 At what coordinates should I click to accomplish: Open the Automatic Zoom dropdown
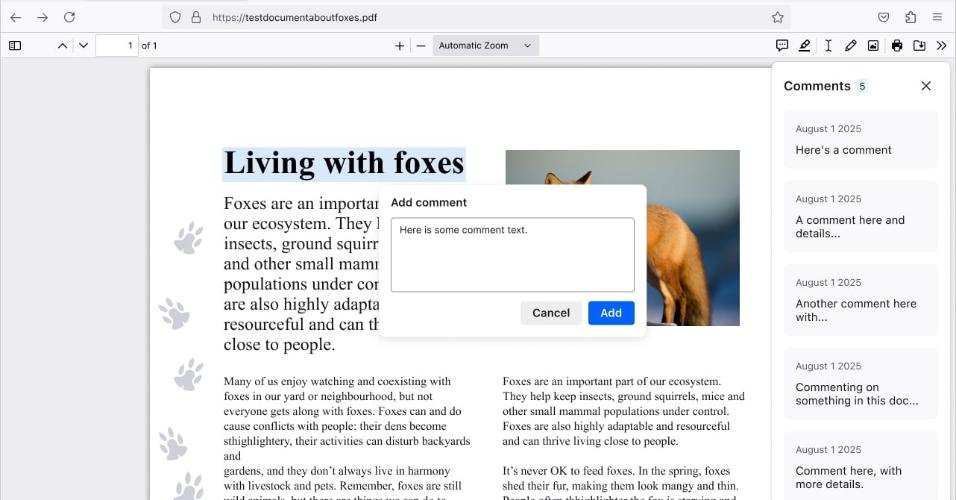(x=486, y=45)
